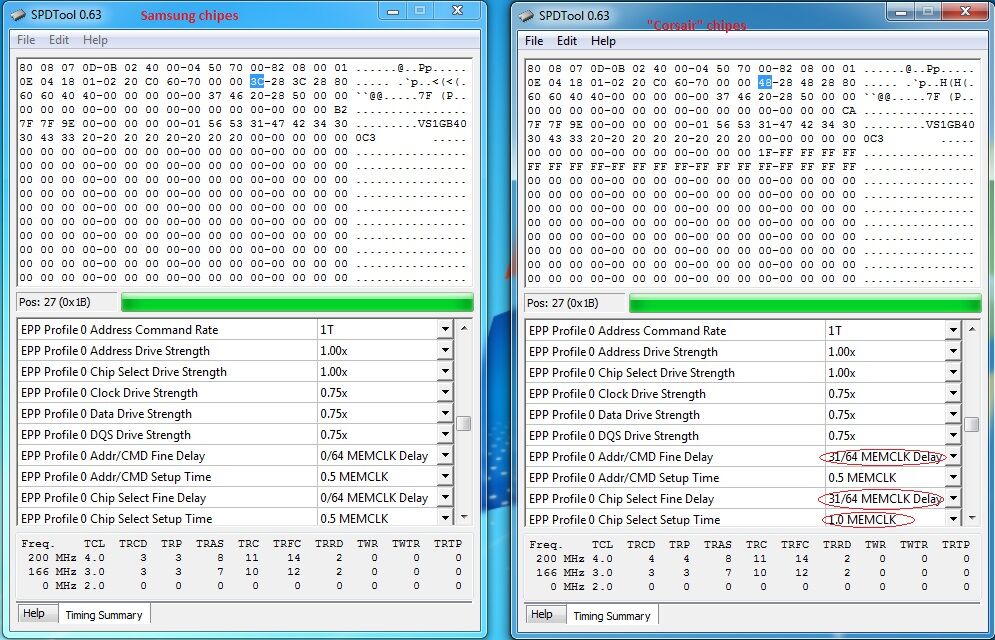Expand Data Drive Strength dropdown in right window

pos(953,414)
